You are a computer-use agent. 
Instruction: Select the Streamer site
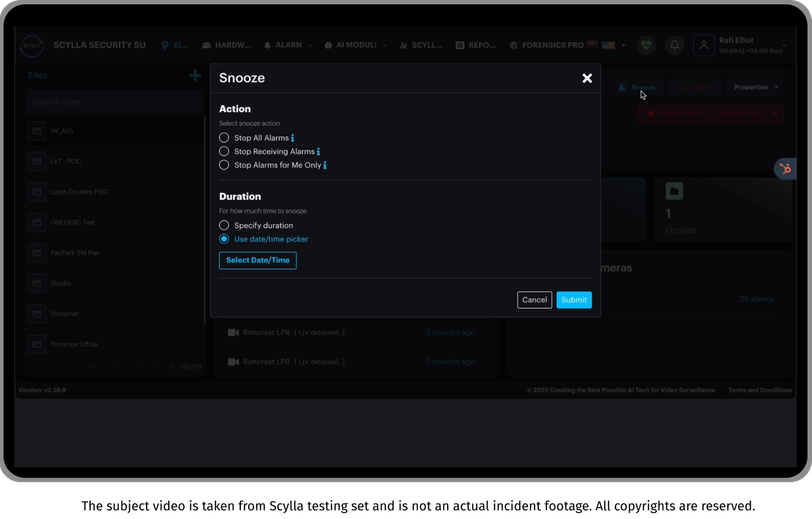(x=114, y=314)
